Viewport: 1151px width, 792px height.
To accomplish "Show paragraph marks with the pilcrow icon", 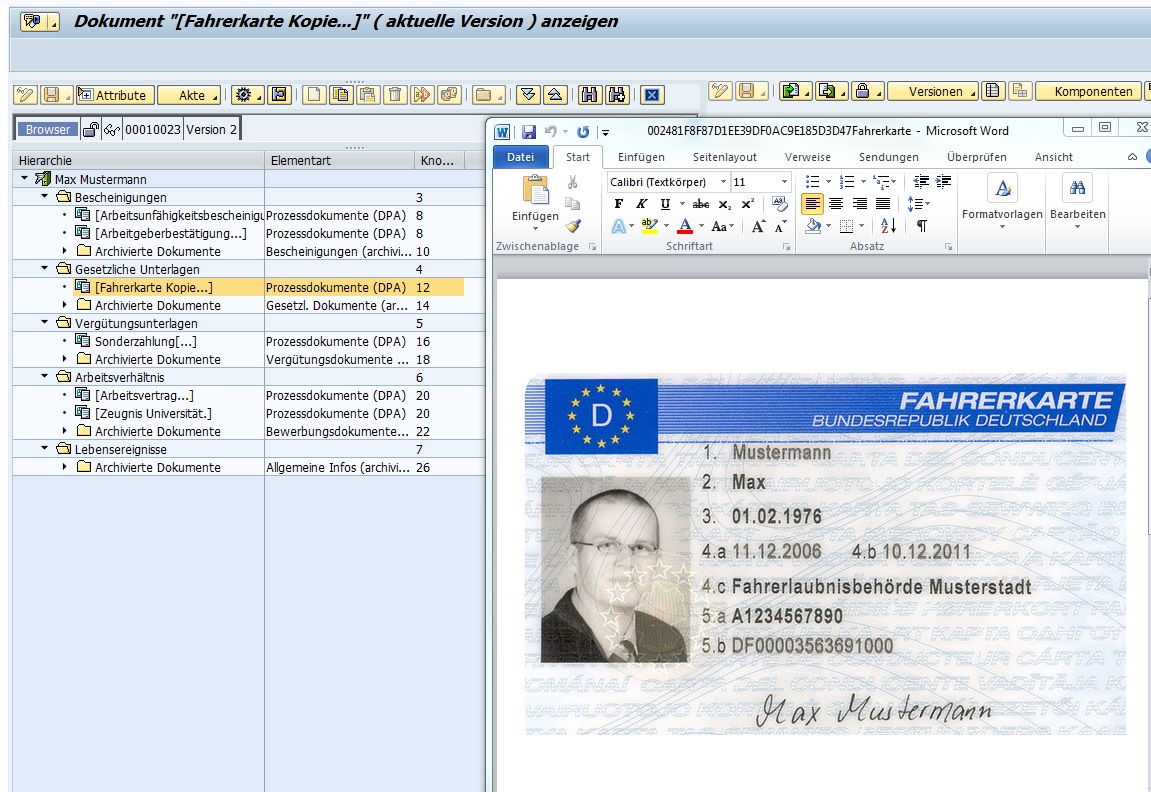I will (921, 226).
